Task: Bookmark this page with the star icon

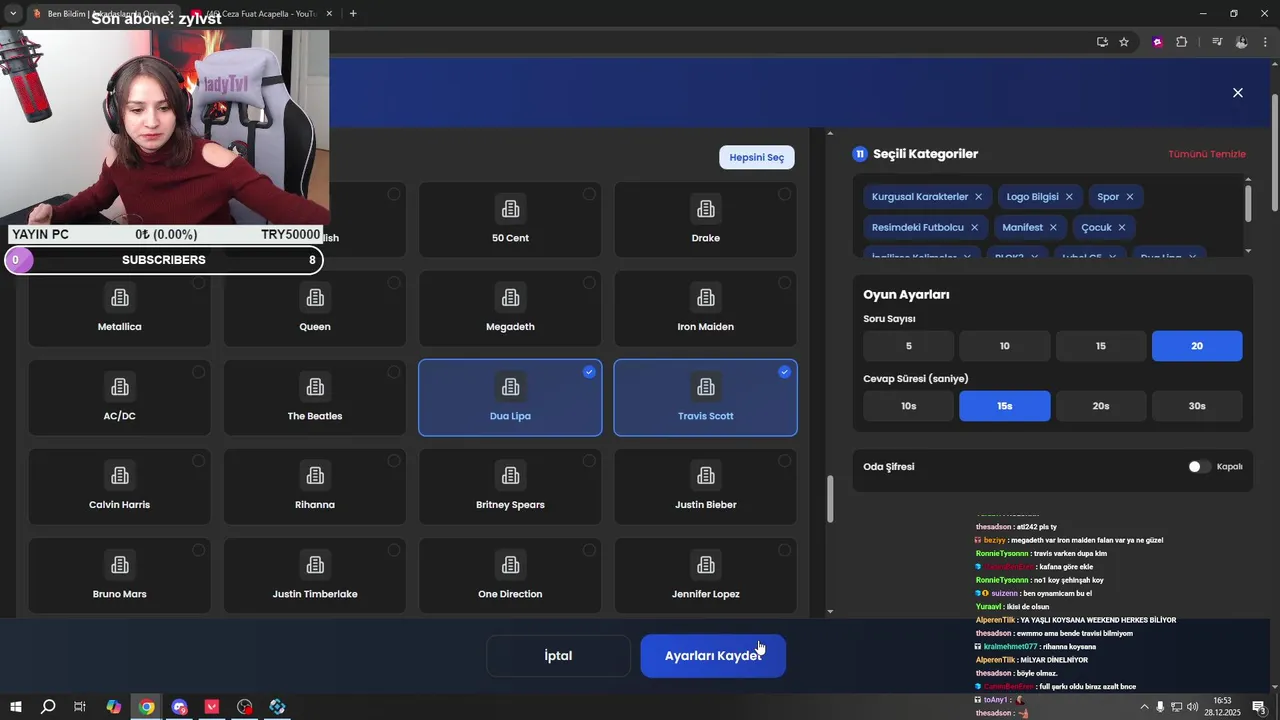Action: [x=1124, y=42]
